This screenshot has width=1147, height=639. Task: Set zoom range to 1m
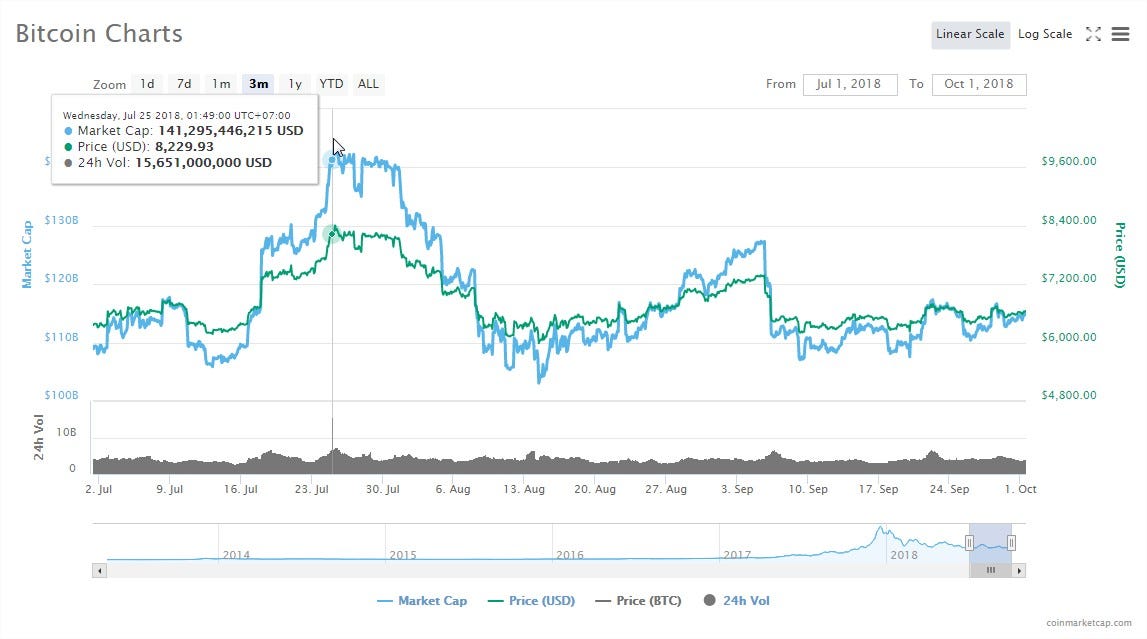tap(221, 84)
